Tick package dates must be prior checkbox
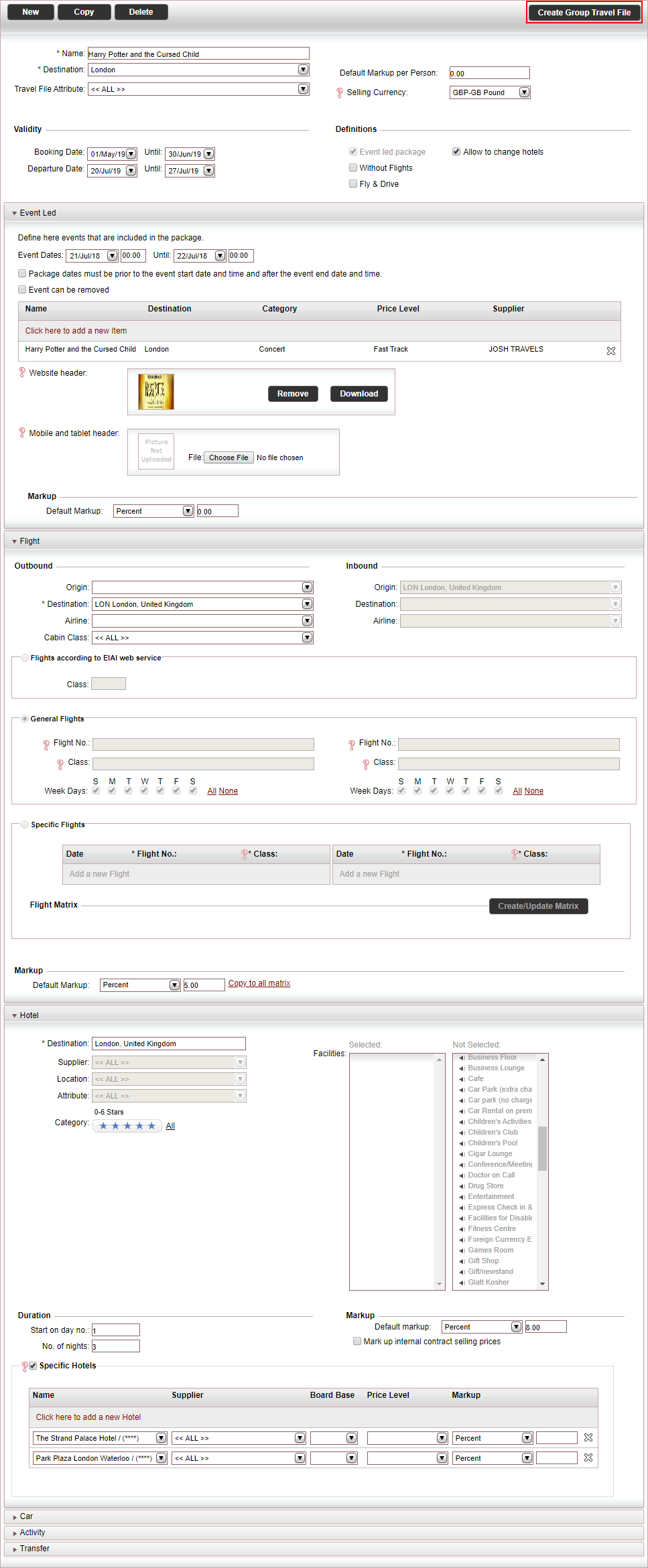The height and width of the screenshot is (1568, 648). point(22,273)
